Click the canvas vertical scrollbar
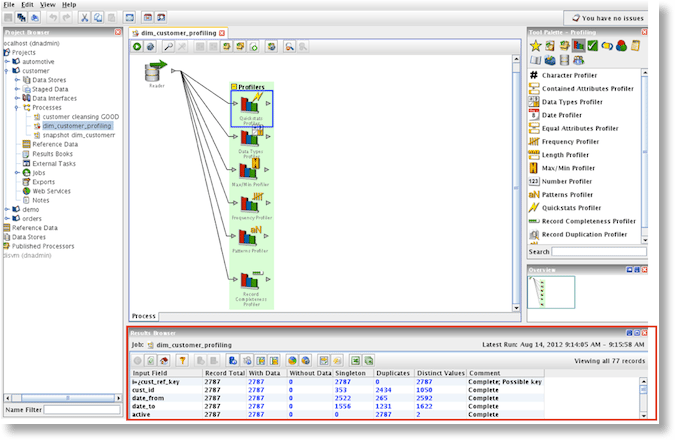The height and width of the screenshot is (440, 675). (x=516, y=181)
